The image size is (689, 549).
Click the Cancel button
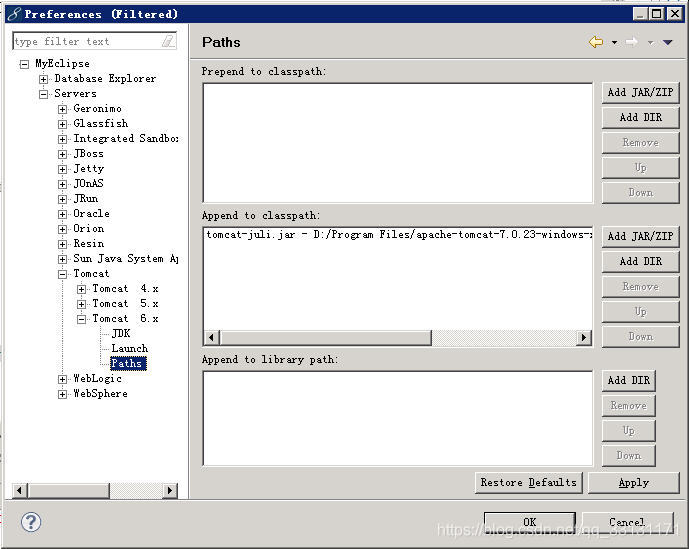coord(627,522)
